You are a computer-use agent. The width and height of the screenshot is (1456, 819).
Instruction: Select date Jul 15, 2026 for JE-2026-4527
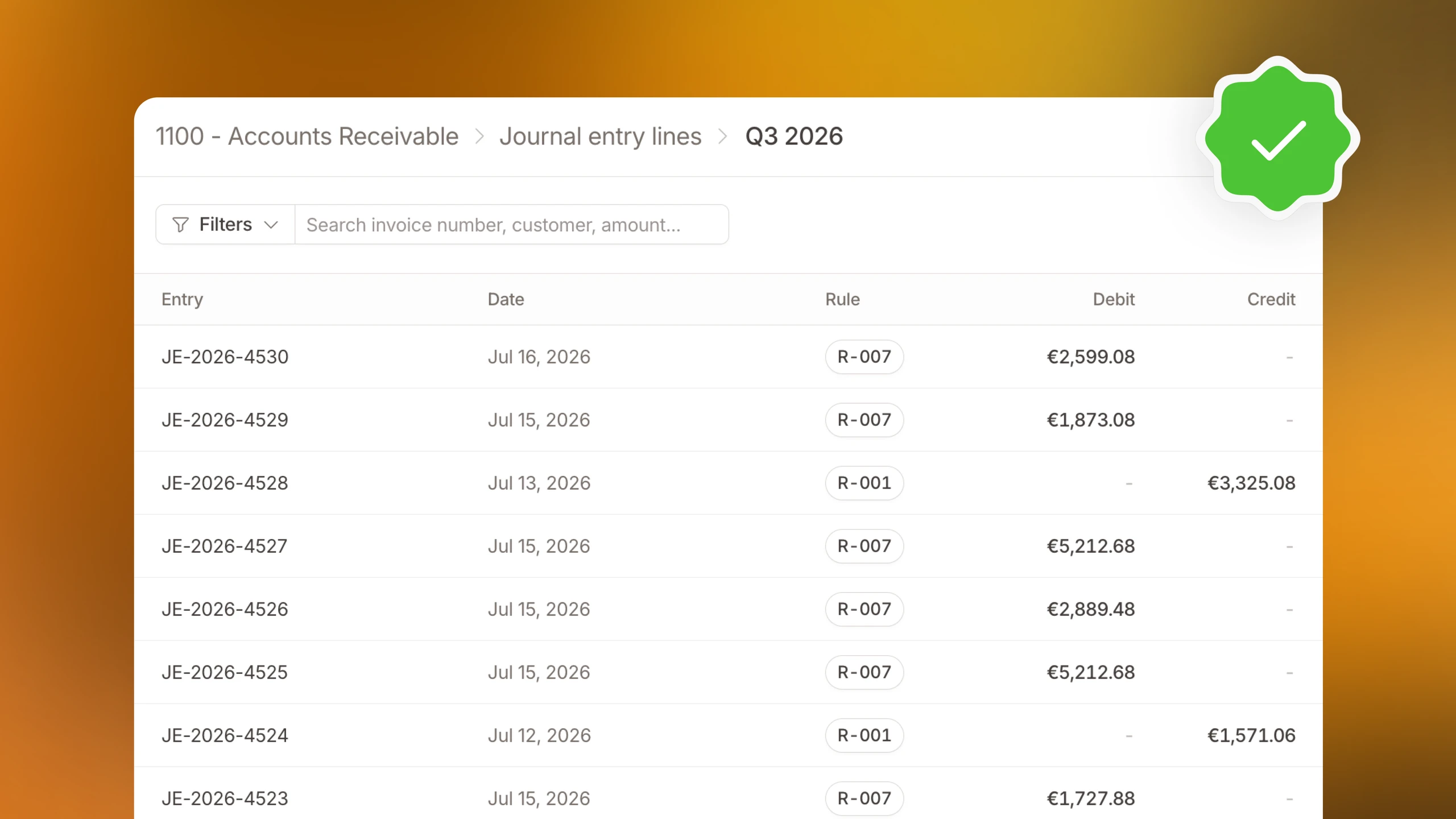pyautogui.click(x=539, y=546)
